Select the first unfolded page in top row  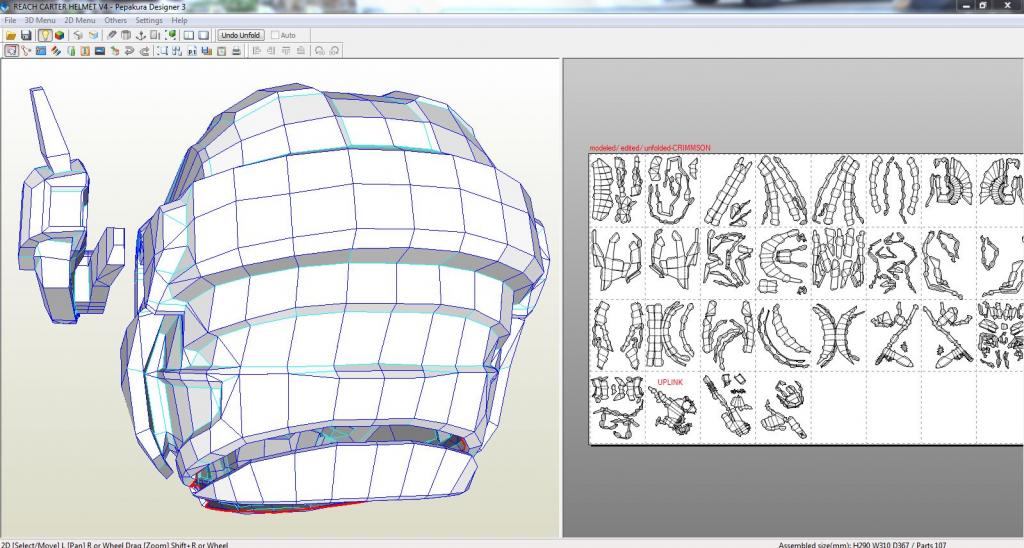617,190
